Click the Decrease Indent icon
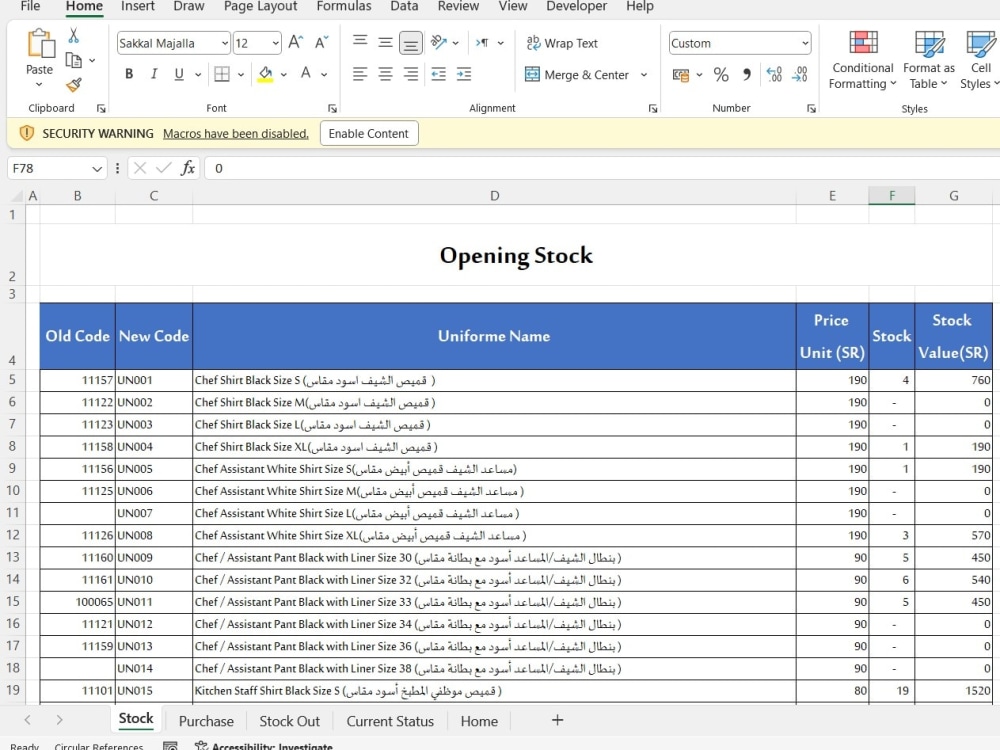 click(439, 75)
